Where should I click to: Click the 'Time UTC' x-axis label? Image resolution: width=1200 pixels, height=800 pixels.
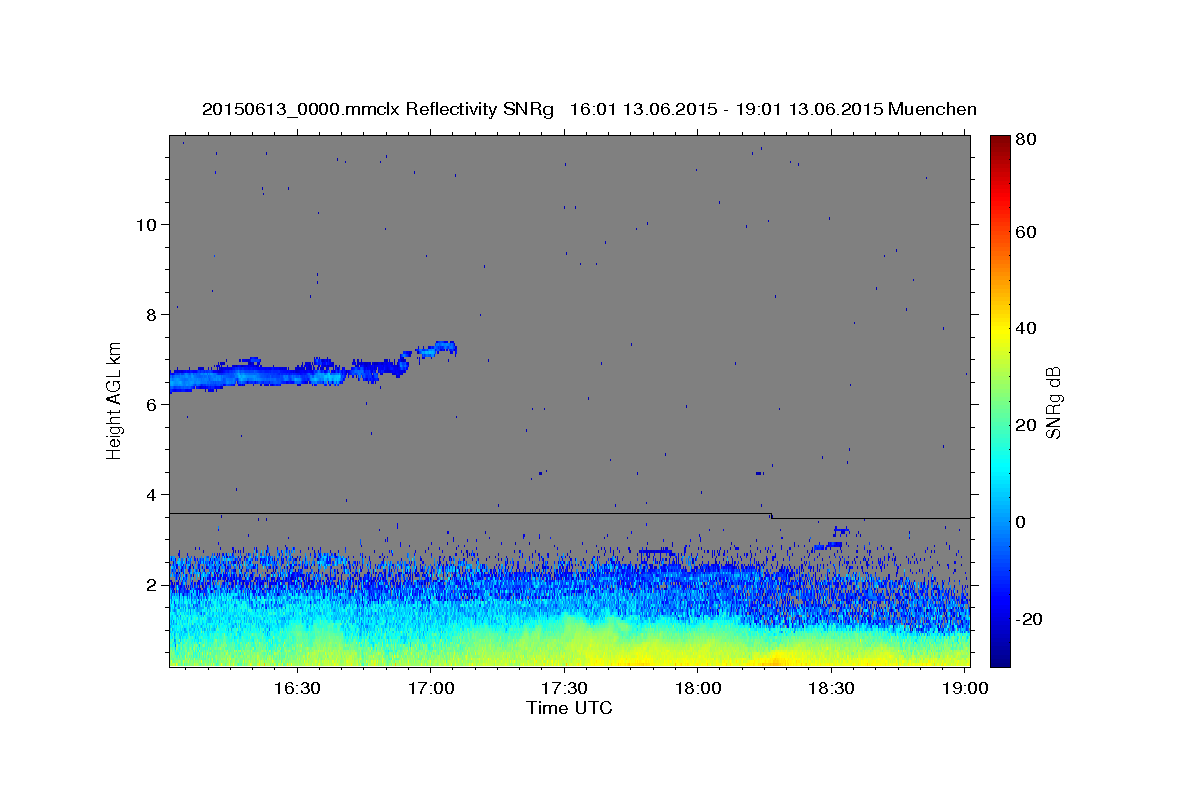click(569, 708)
